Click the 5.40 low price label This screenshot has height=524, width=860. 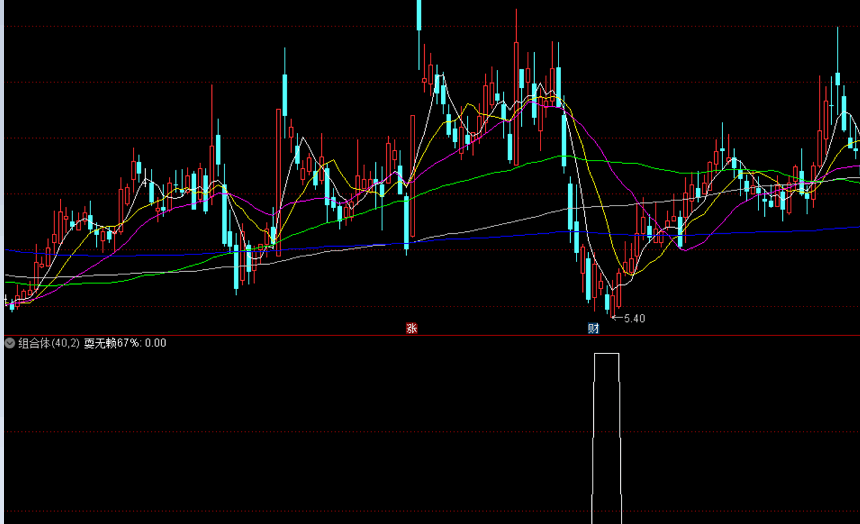[634, 319]
